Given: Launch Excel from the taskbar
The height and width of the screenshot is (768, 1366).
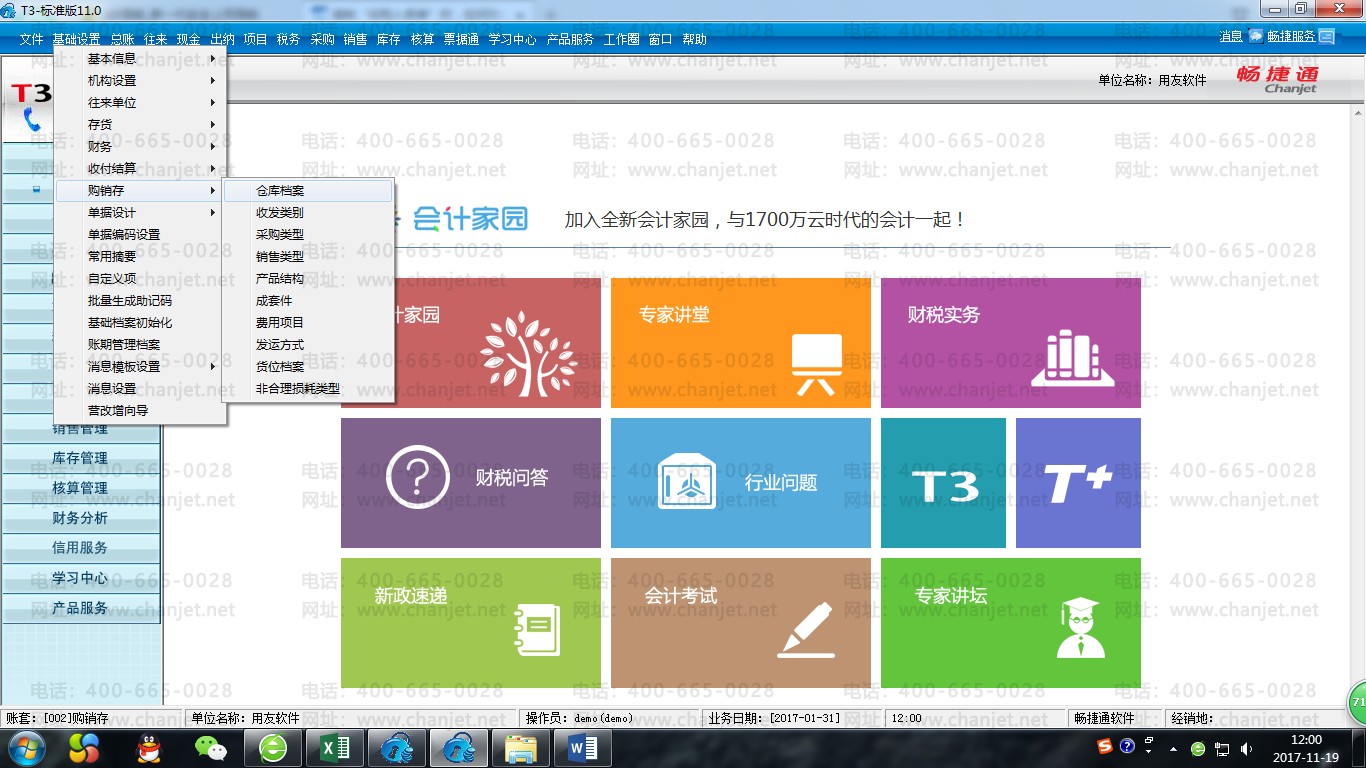Looking at the screenshot, I should pyautogui.click(x=335, y=748).
